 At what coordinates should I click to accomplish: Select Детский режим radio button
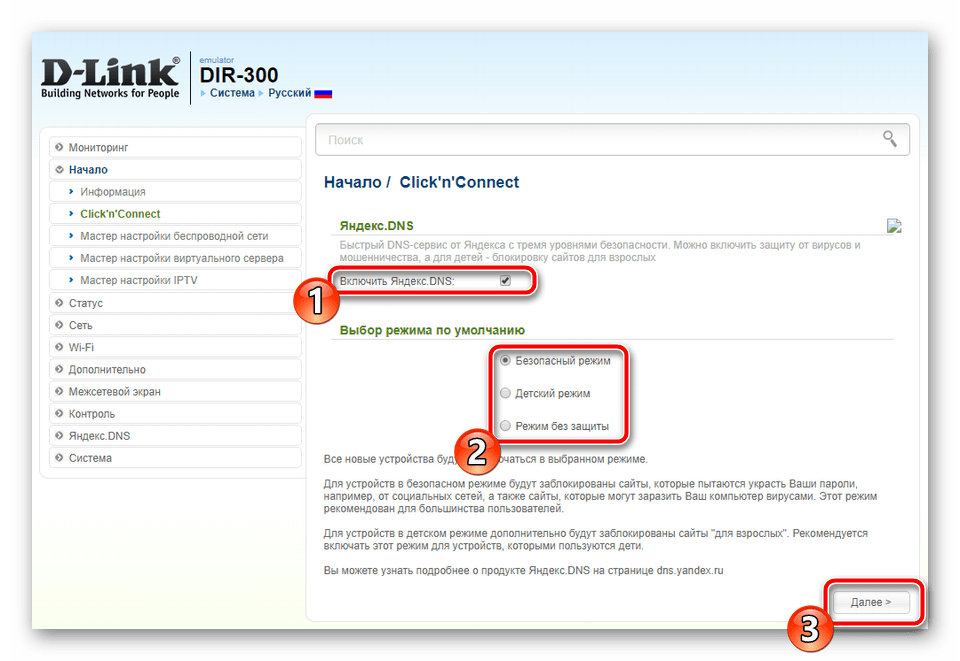point(505,393)
